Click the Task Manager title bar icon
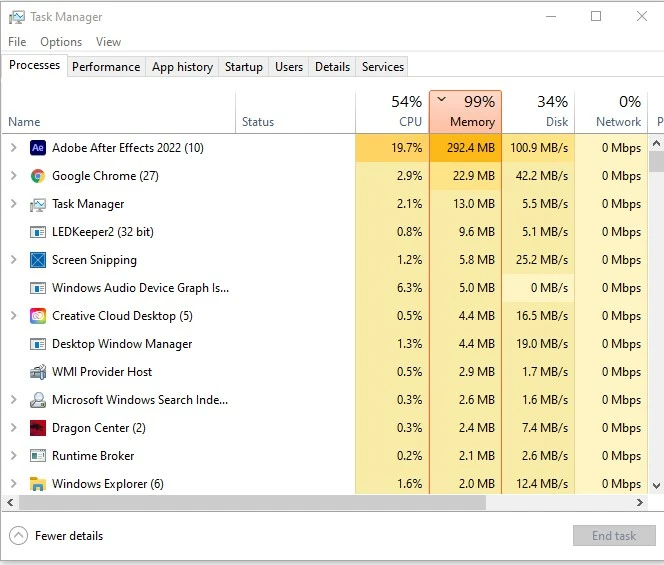The image size is (664, 565). [x=17, y=17]
